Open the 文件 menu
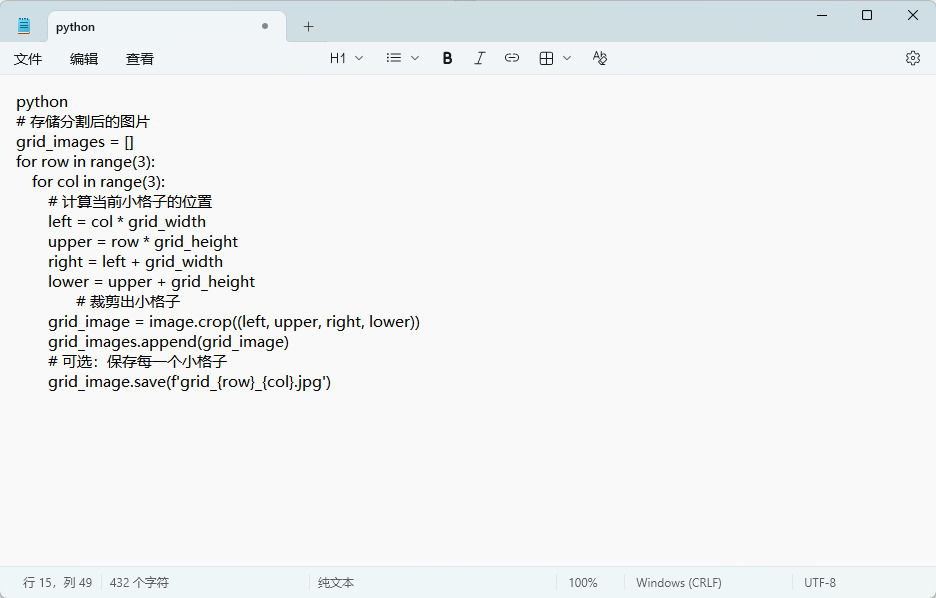The height and width of the screenshot is (598, 936). (28, 58)
